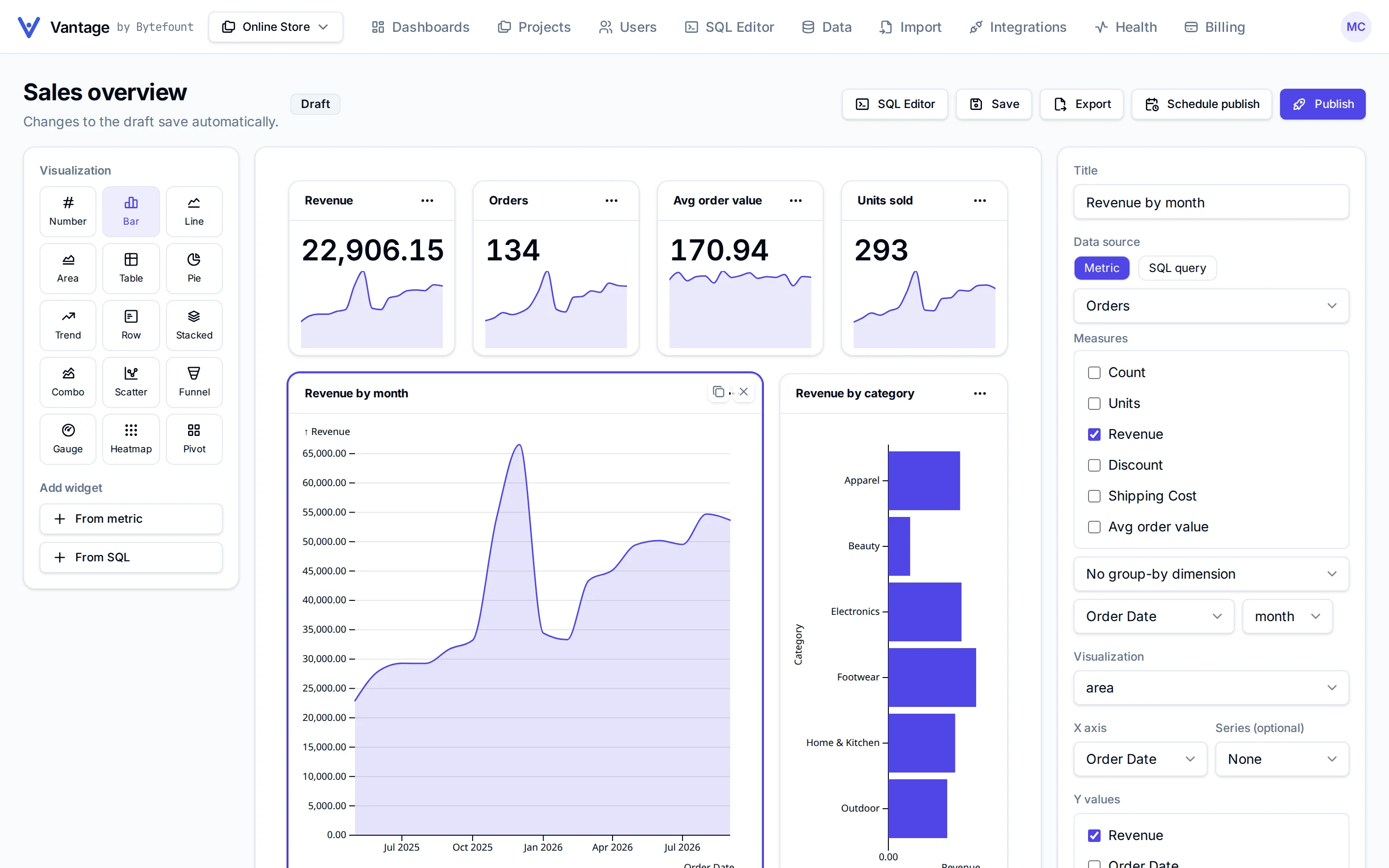Enable the Discount measure
Viewport: 1389px width, 868px height.
1094,465
